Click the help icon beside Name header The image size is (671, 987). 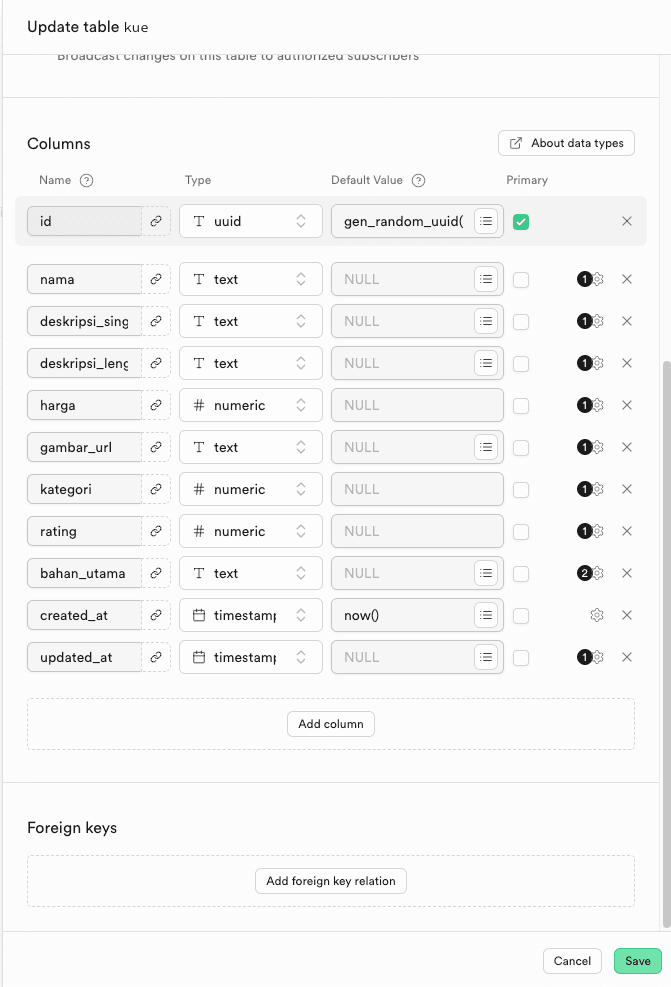[87, 181]
